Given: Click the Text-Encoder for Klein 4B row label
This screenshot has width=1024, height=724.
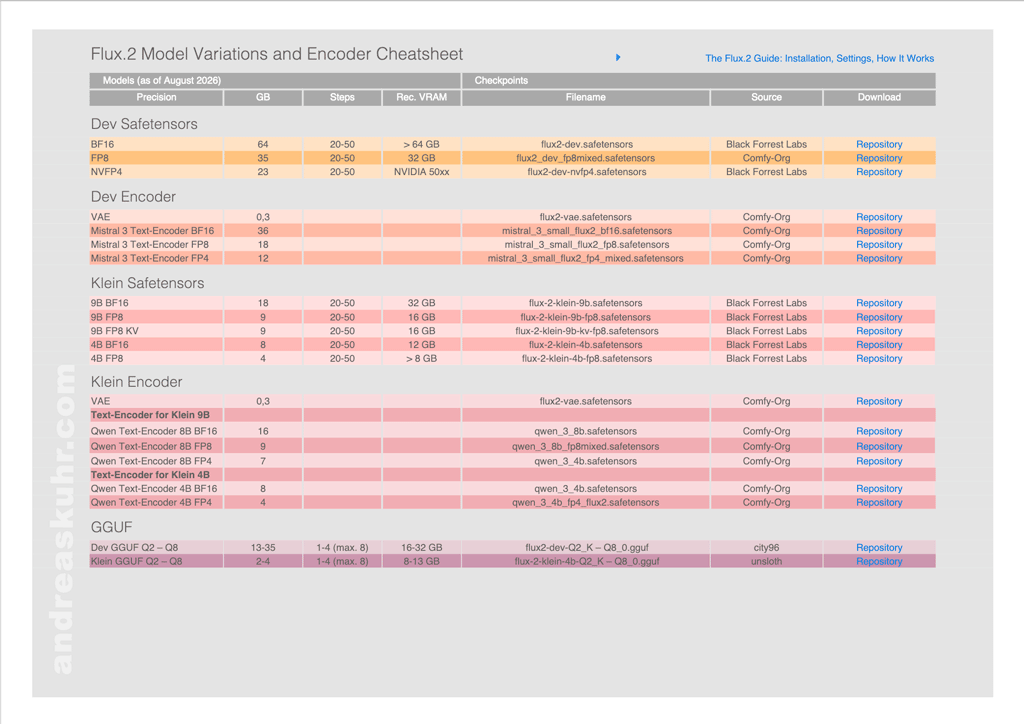Looking at the screenshot, I should pyautogui.click(x=150, y=475).
